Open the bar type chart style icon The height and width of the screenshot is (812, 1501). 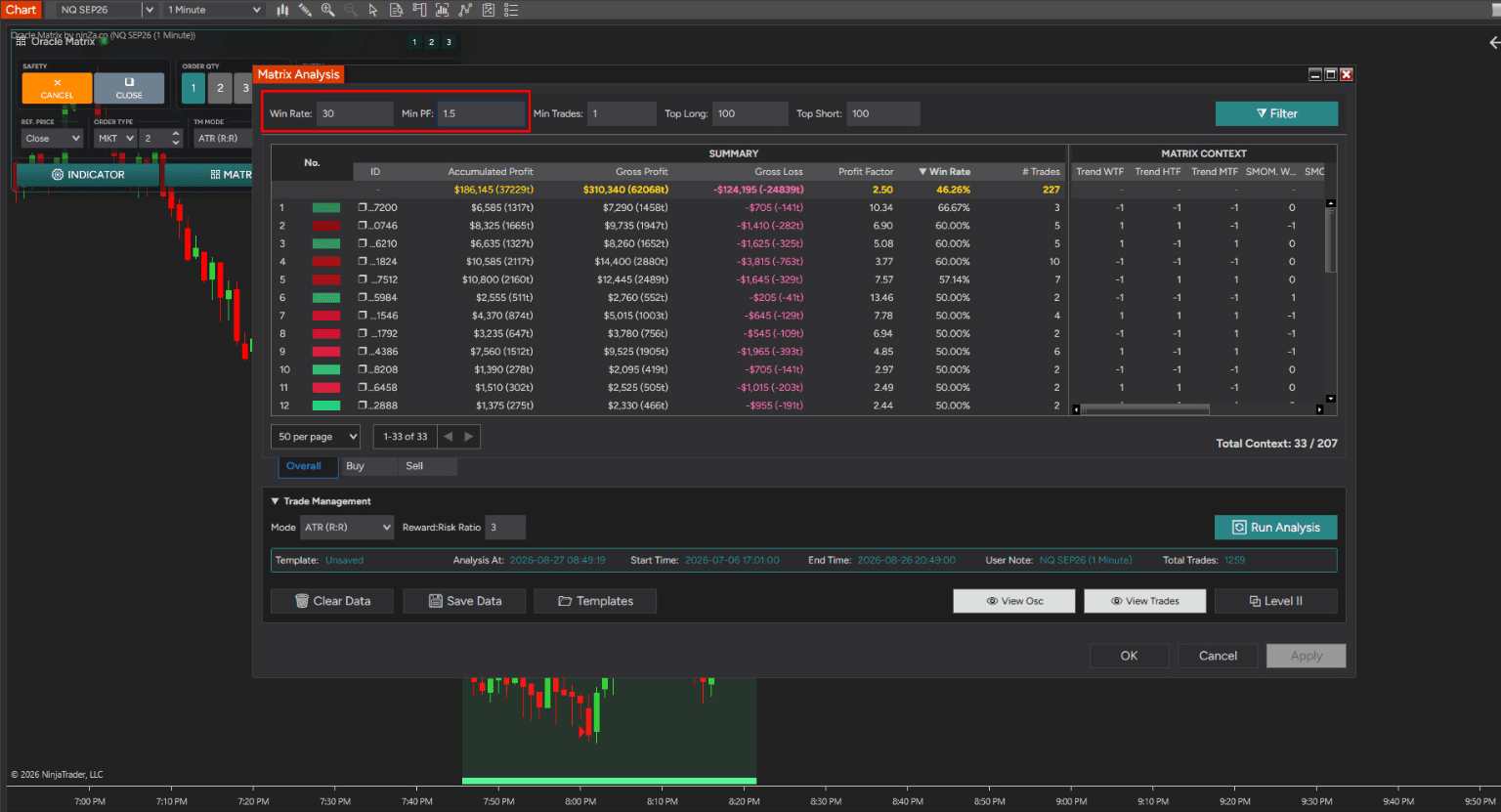[x=282, y=10]
